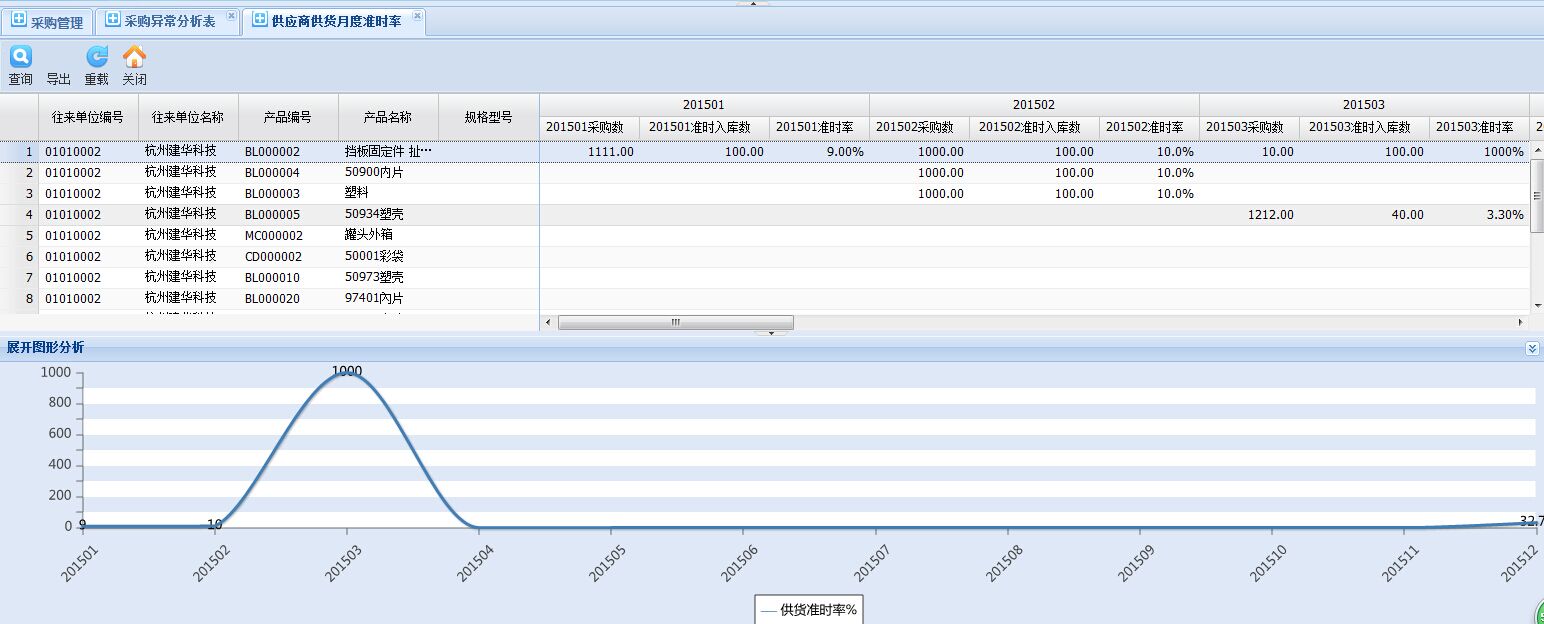Click the grid's horizontal scrollbar thumb
Image resolution: width=1544 pixels, height=624 pixels.
click(675, 323)
